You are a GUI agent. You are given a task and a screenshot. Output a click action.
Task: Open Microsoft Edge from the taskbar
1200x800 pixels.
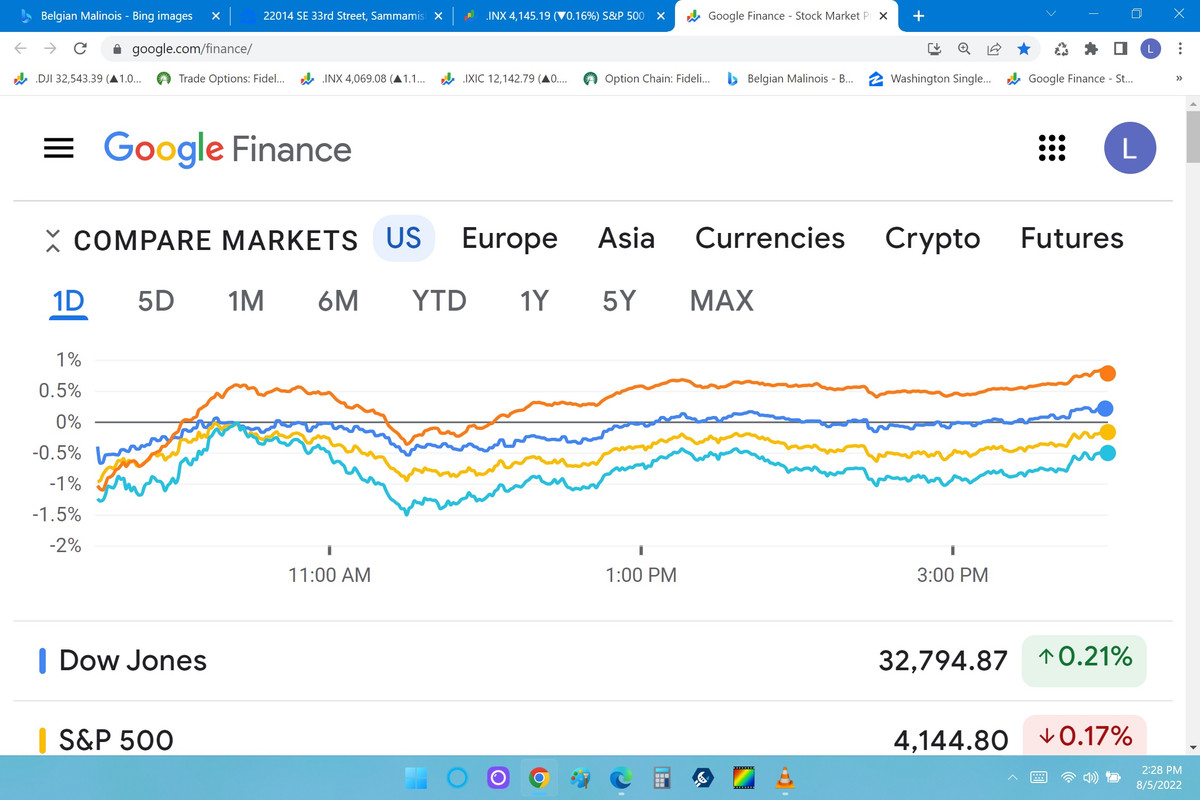[621, 777]
